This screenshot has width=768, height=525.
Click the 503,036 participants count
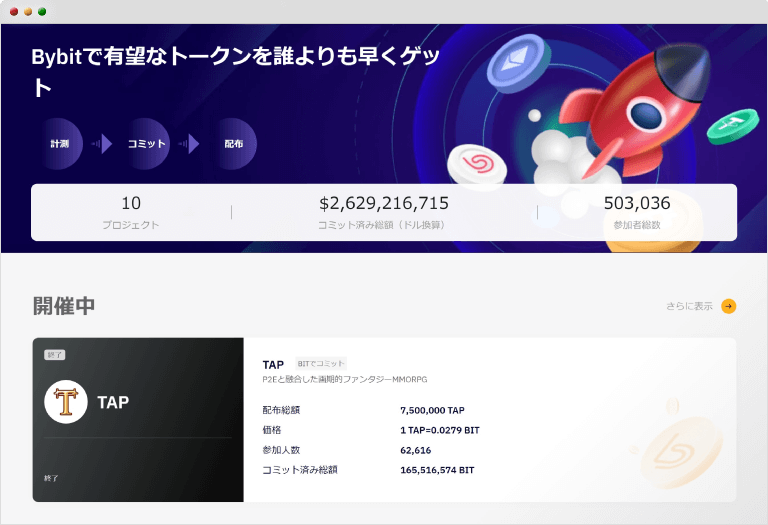637,203
